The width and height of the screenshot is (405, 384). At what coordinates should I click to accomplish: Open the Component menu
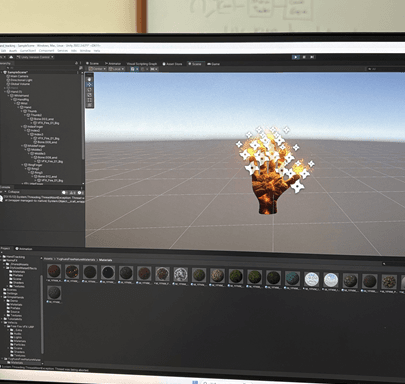click(x=47, y=51)
